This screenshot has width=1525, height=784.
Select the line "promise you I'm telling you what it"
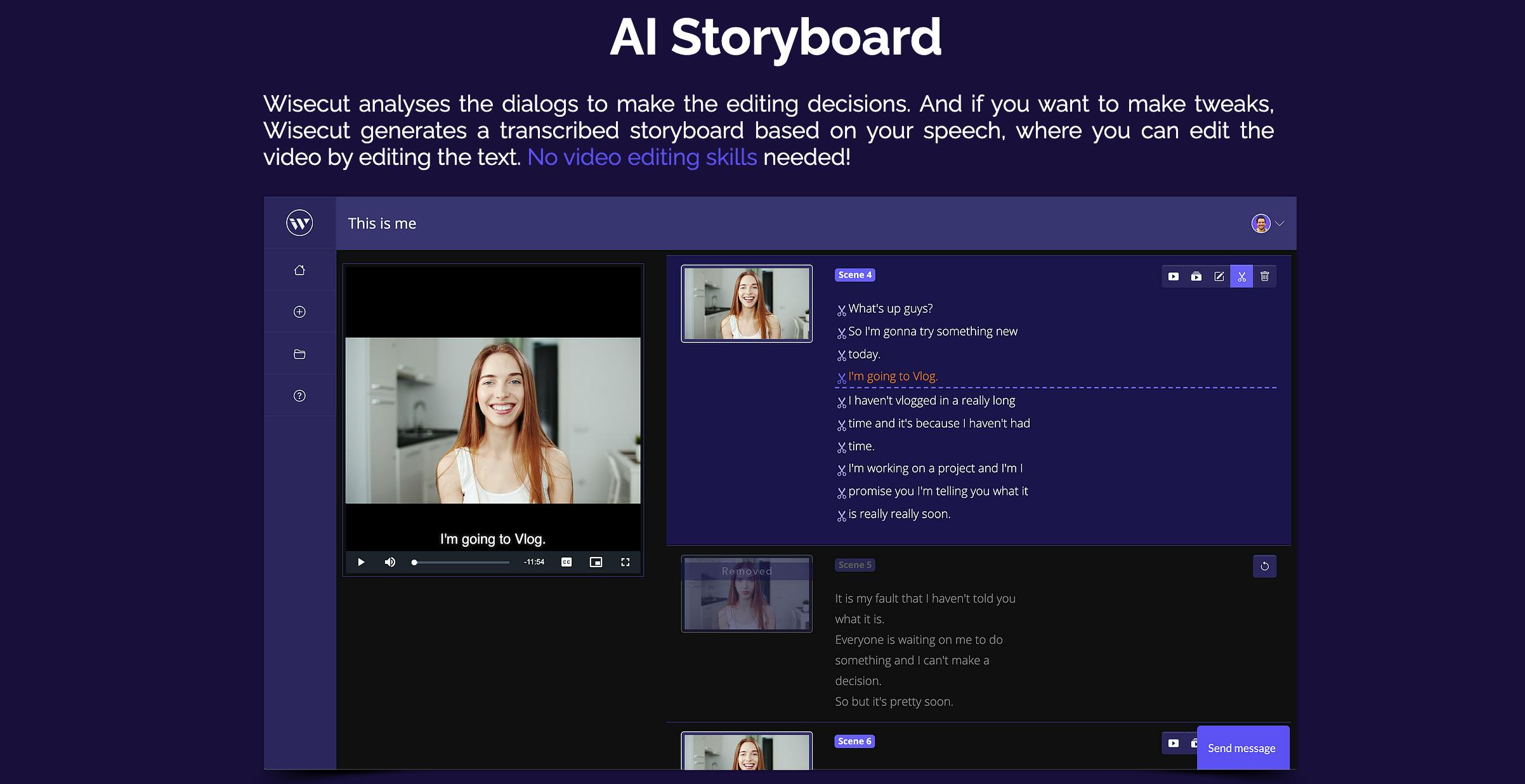[938, 491]
